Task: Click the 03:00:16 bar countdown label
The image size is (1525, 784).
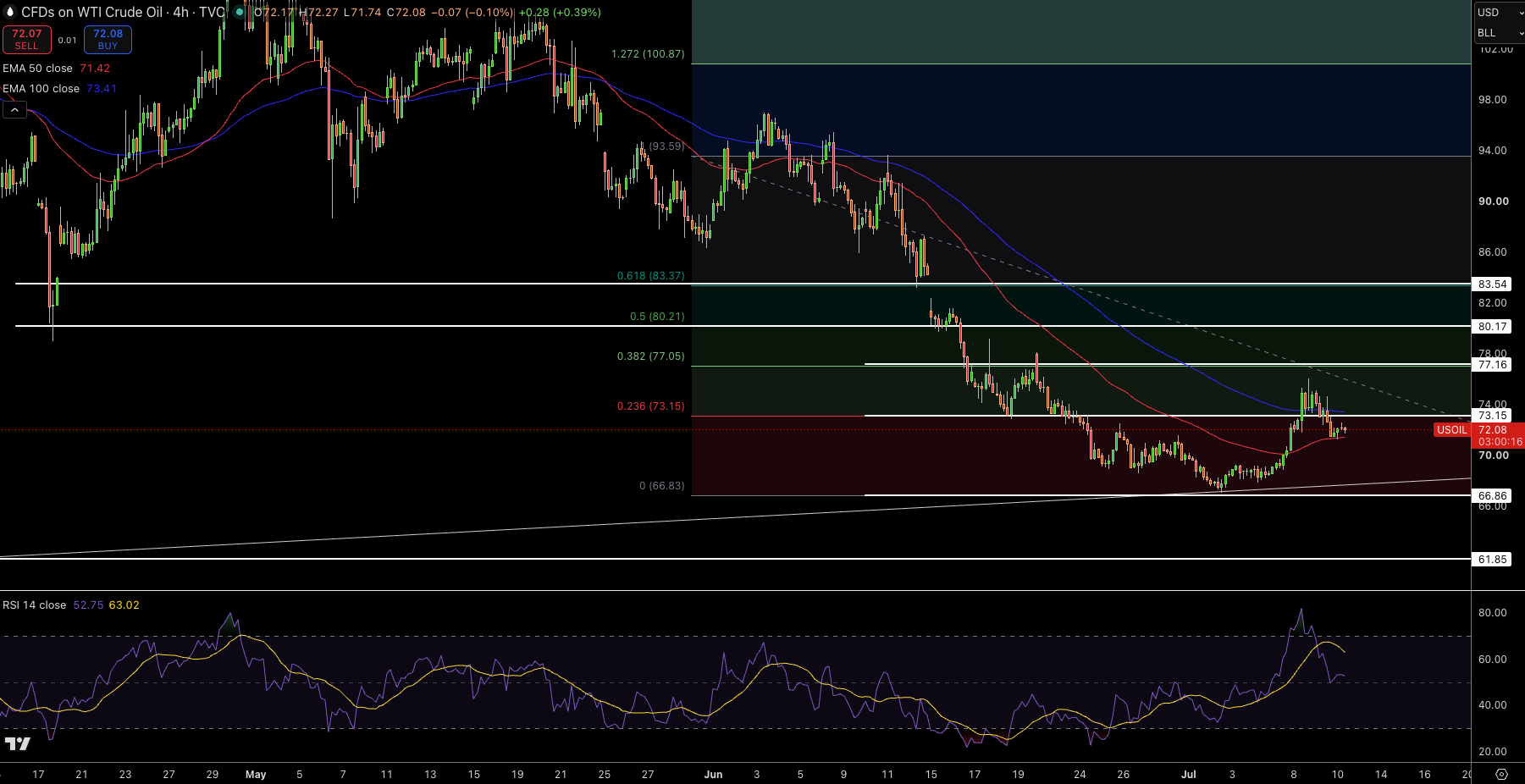Action: click(x=1500, y=441)
